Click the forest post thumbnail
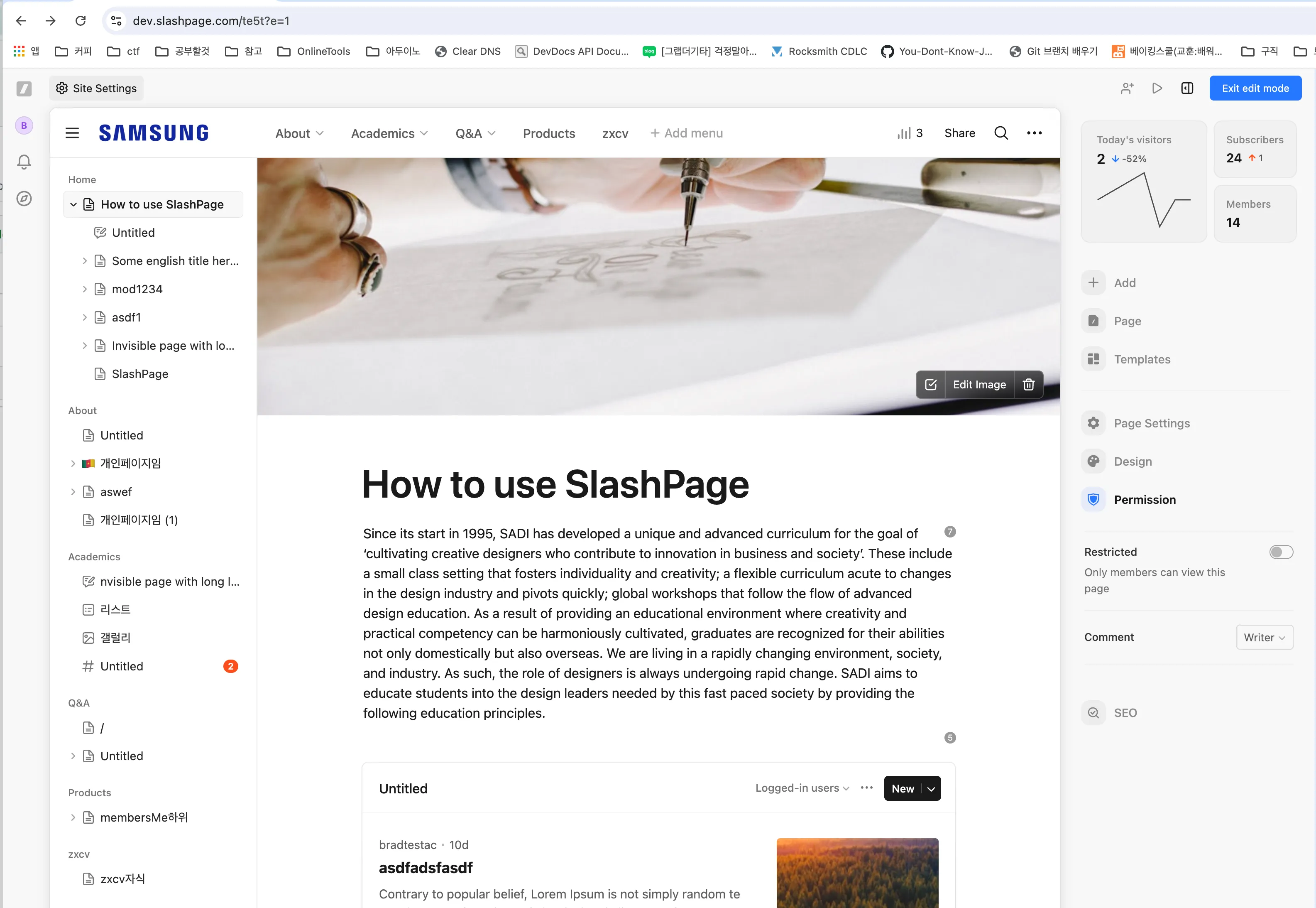The image size is (1316, 908). click(857, 872)
